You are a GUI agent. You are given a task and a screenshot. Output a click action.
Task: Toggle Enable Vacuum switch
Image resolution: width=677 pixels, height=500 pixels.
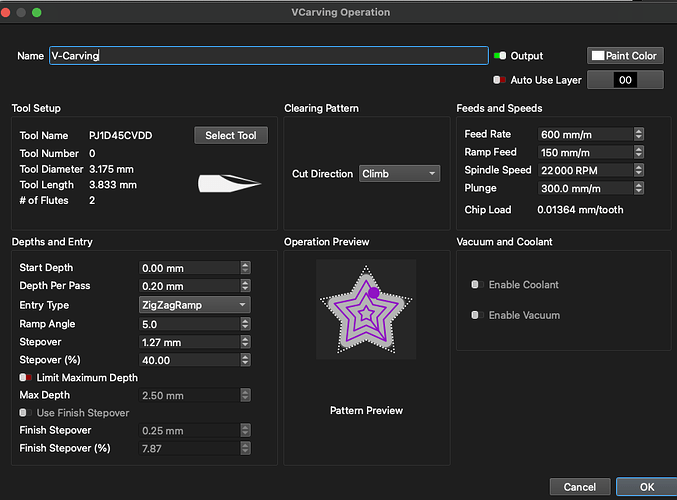click(x=477, y=315)
